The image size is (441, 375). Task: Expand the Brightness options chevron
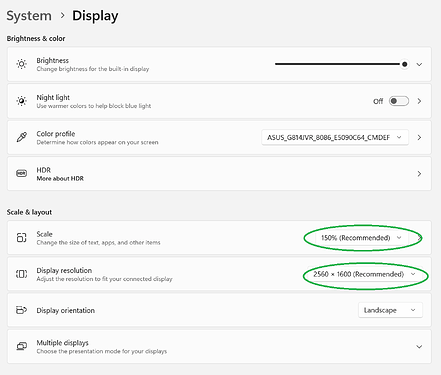point(419,64)
